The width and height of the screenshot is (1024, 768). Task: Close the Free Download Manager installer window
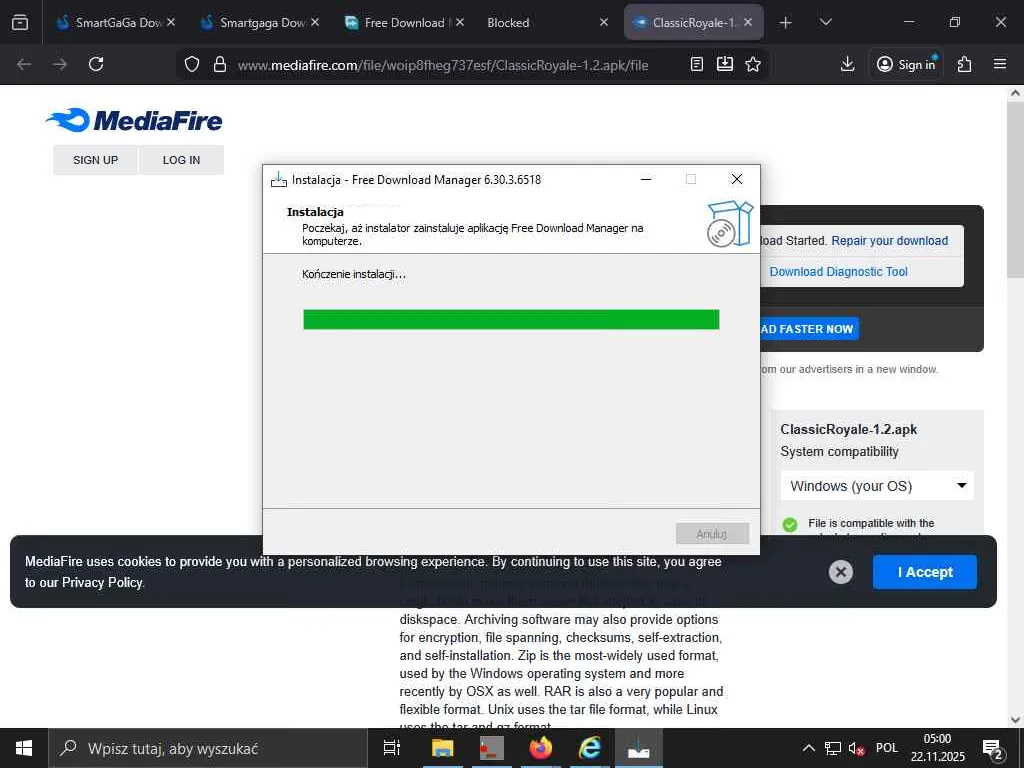click(737, 179)
